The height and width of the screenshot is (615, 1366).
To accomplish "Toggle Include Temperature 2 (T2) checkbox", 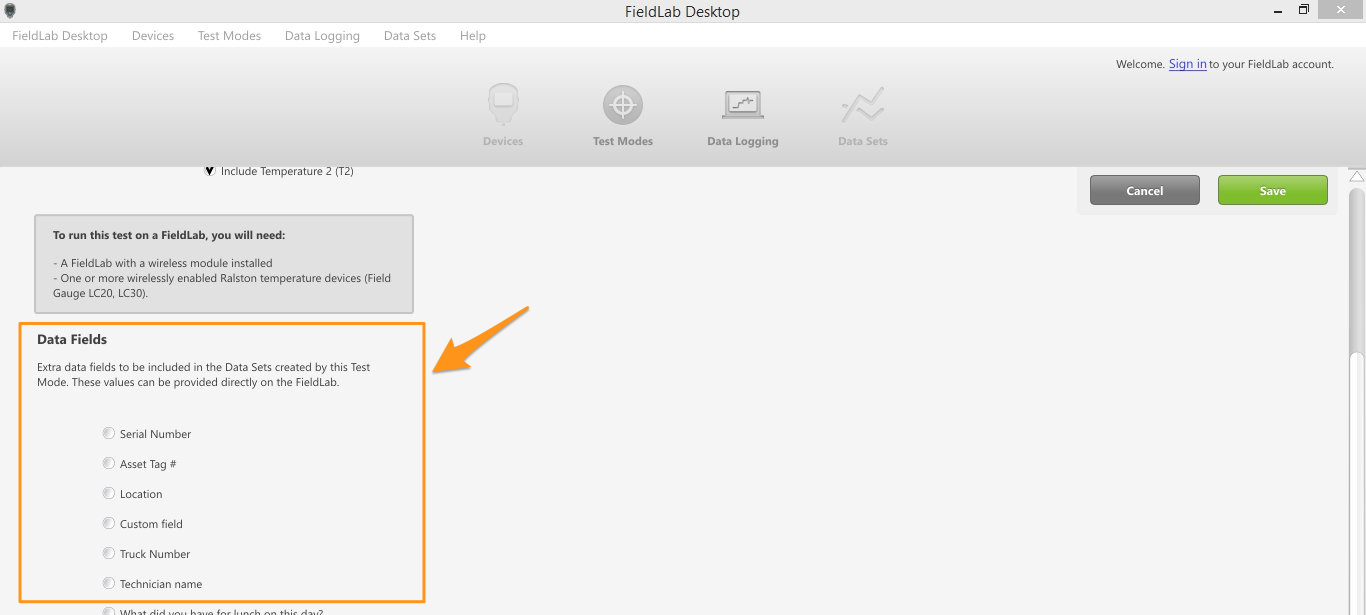I will tap(209, 171).
